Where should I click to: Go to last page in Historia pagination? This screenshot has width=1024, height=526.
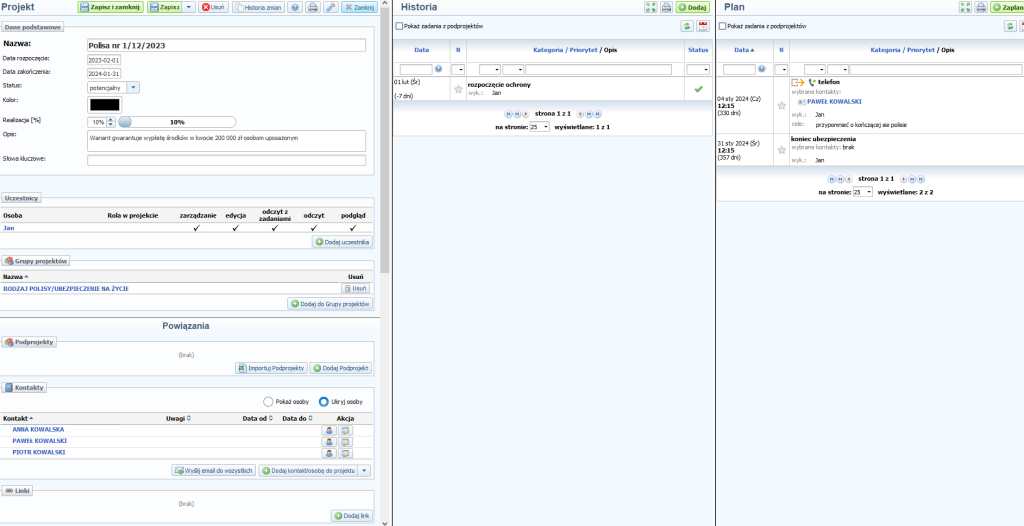point(598,114)
